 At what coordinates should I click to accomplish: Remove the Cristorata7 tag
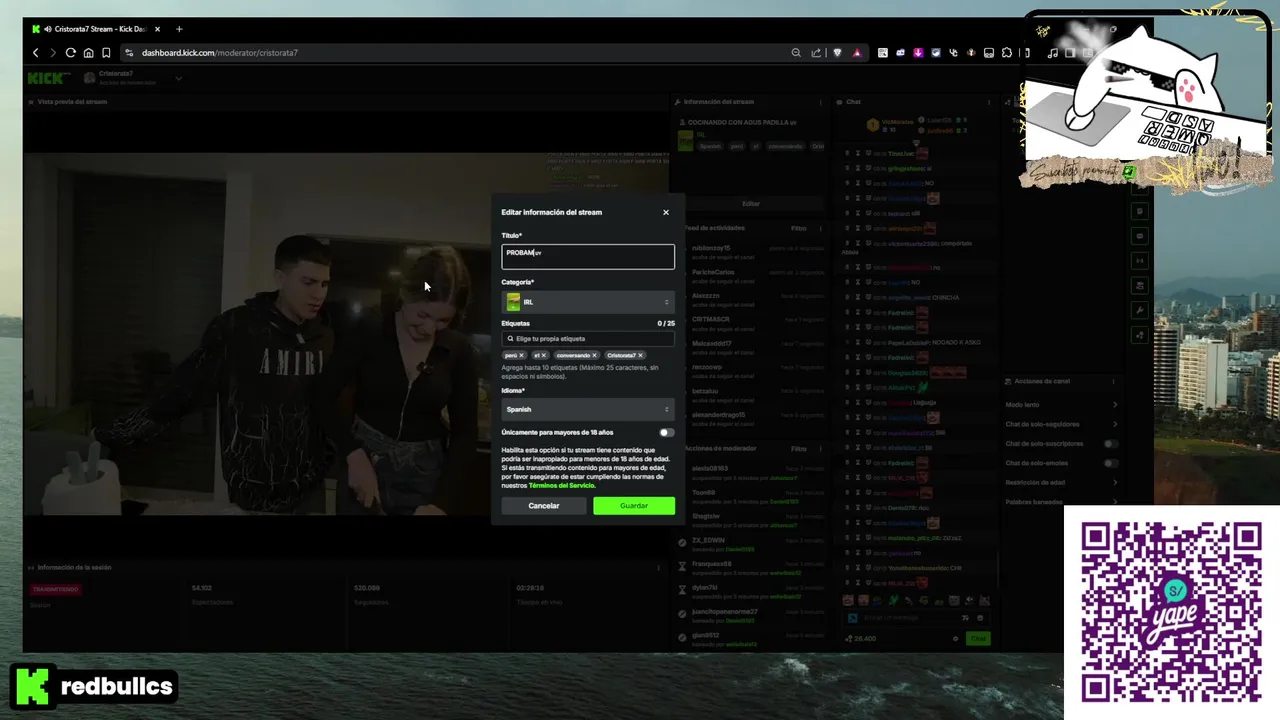pyautogui.click(x=640, y=355)
